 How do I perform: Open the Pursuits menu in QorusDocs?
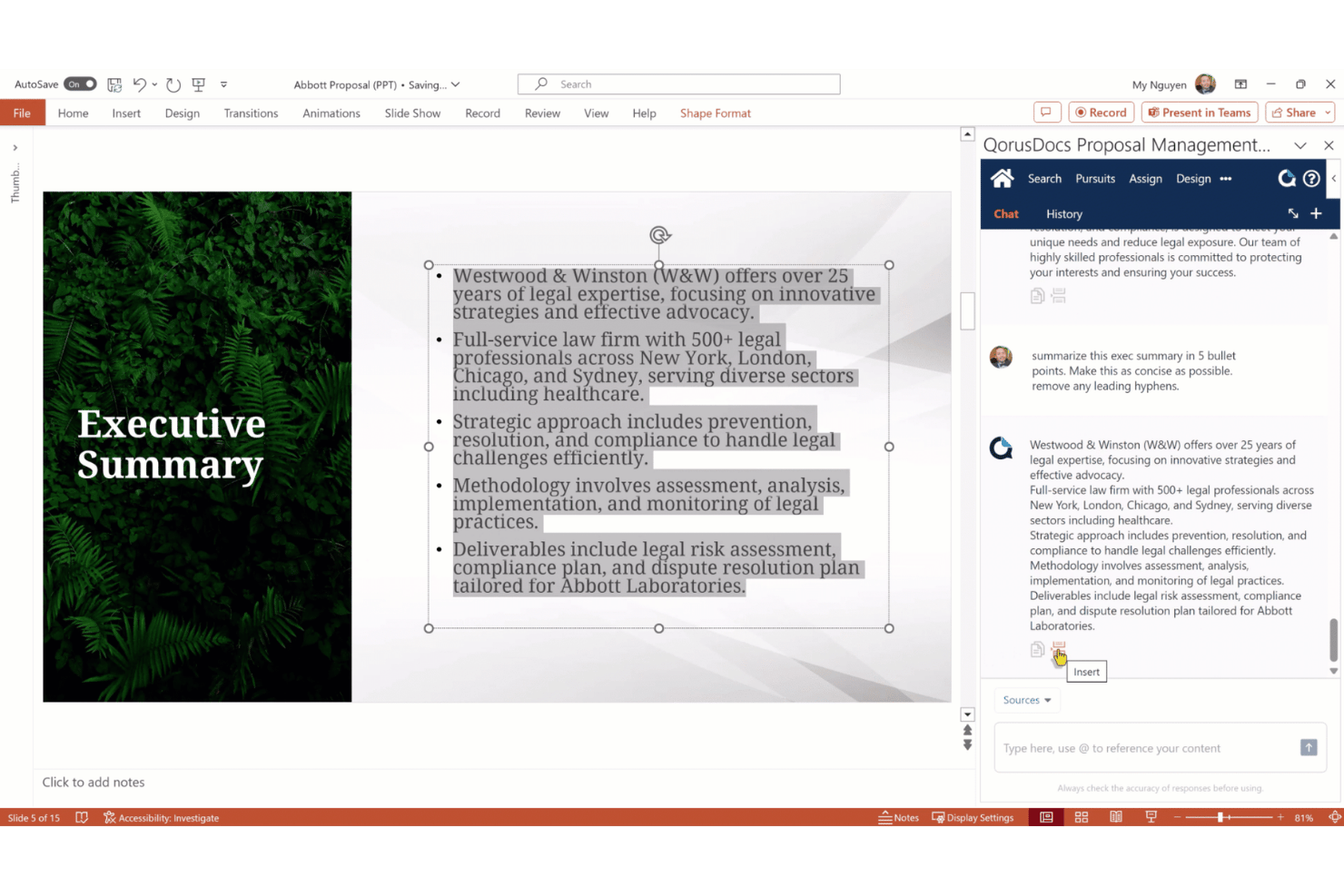click(x=1095, y=179)
